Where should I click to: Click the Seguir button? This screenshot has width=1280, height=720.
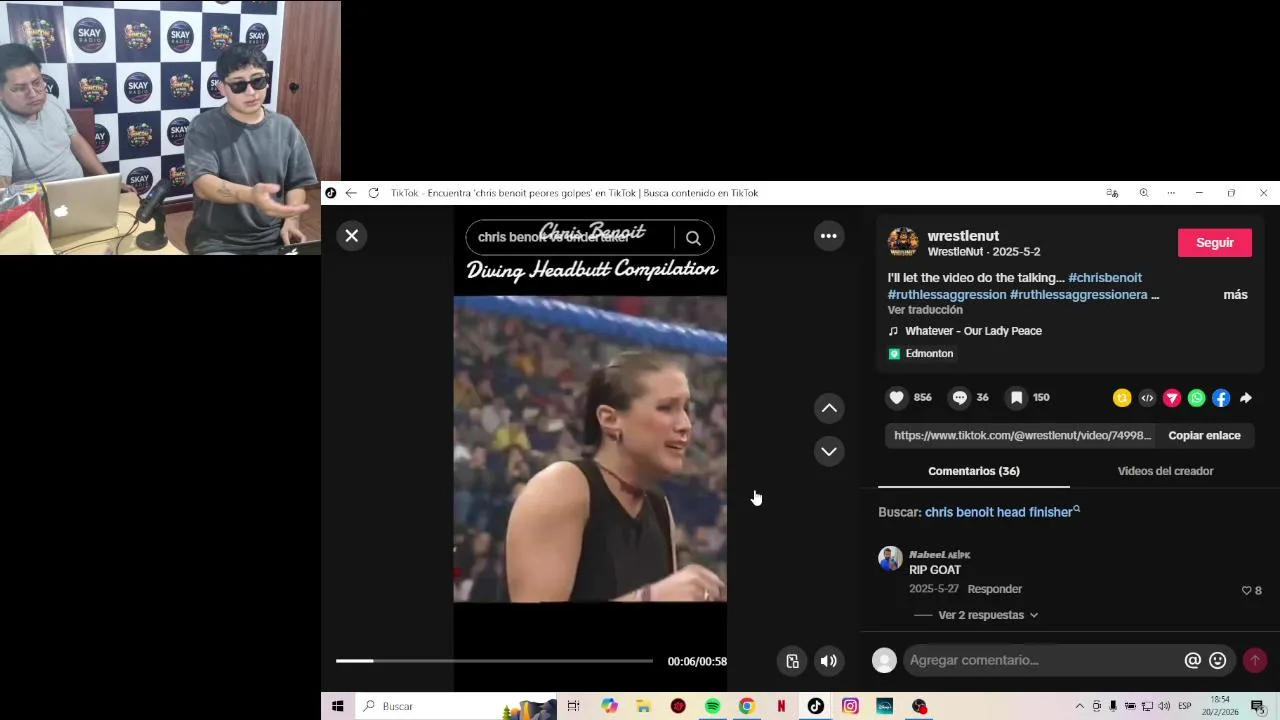pos(1214,243)
